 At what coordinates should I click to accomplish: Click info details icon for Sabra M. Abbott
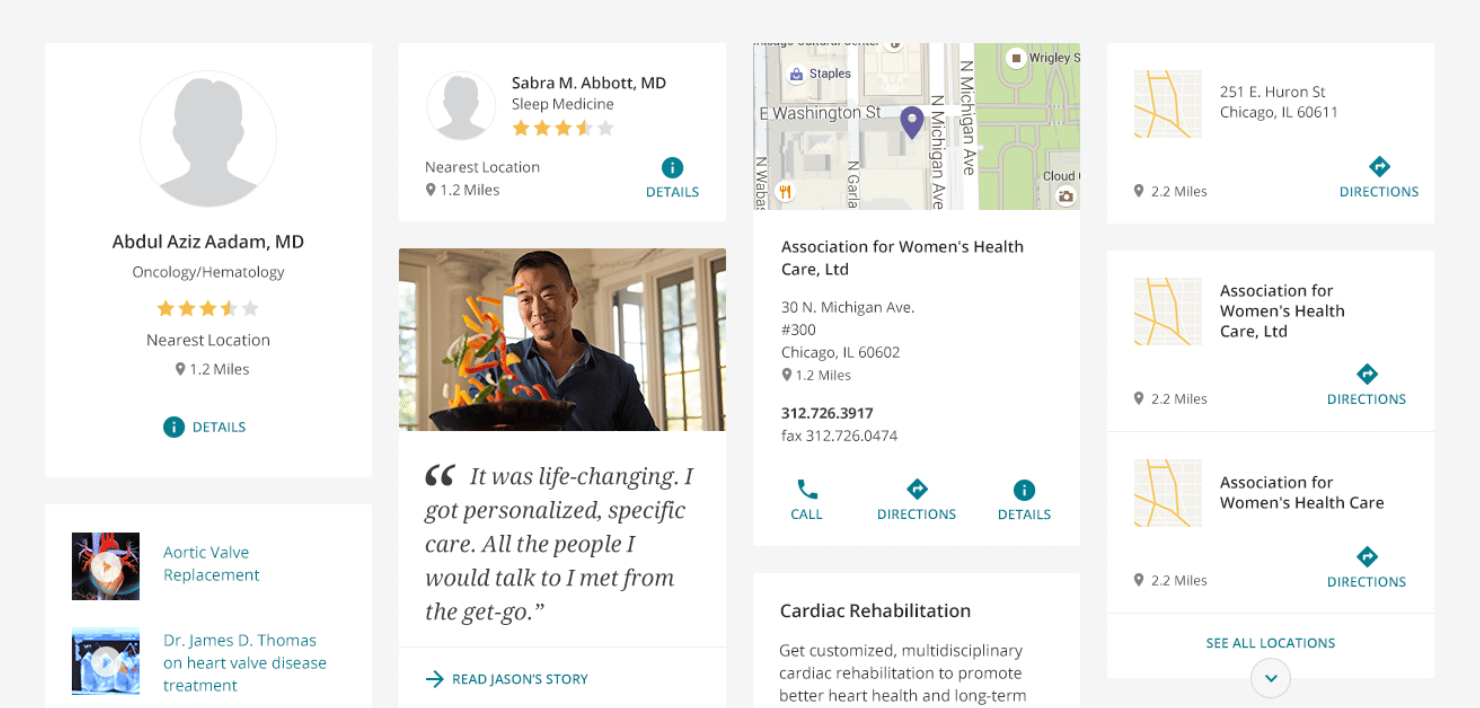pos(672,167)
